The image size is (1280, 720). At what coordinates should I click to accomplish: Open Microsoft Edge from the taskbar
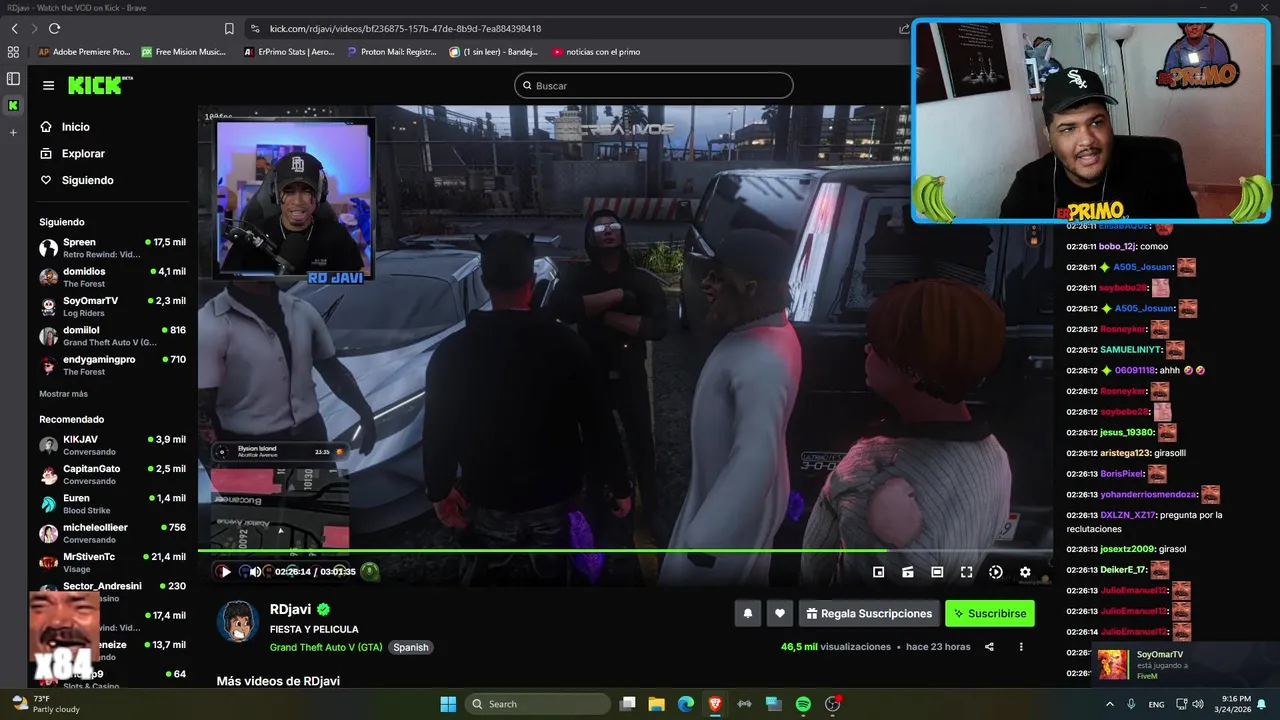[686, 704]
